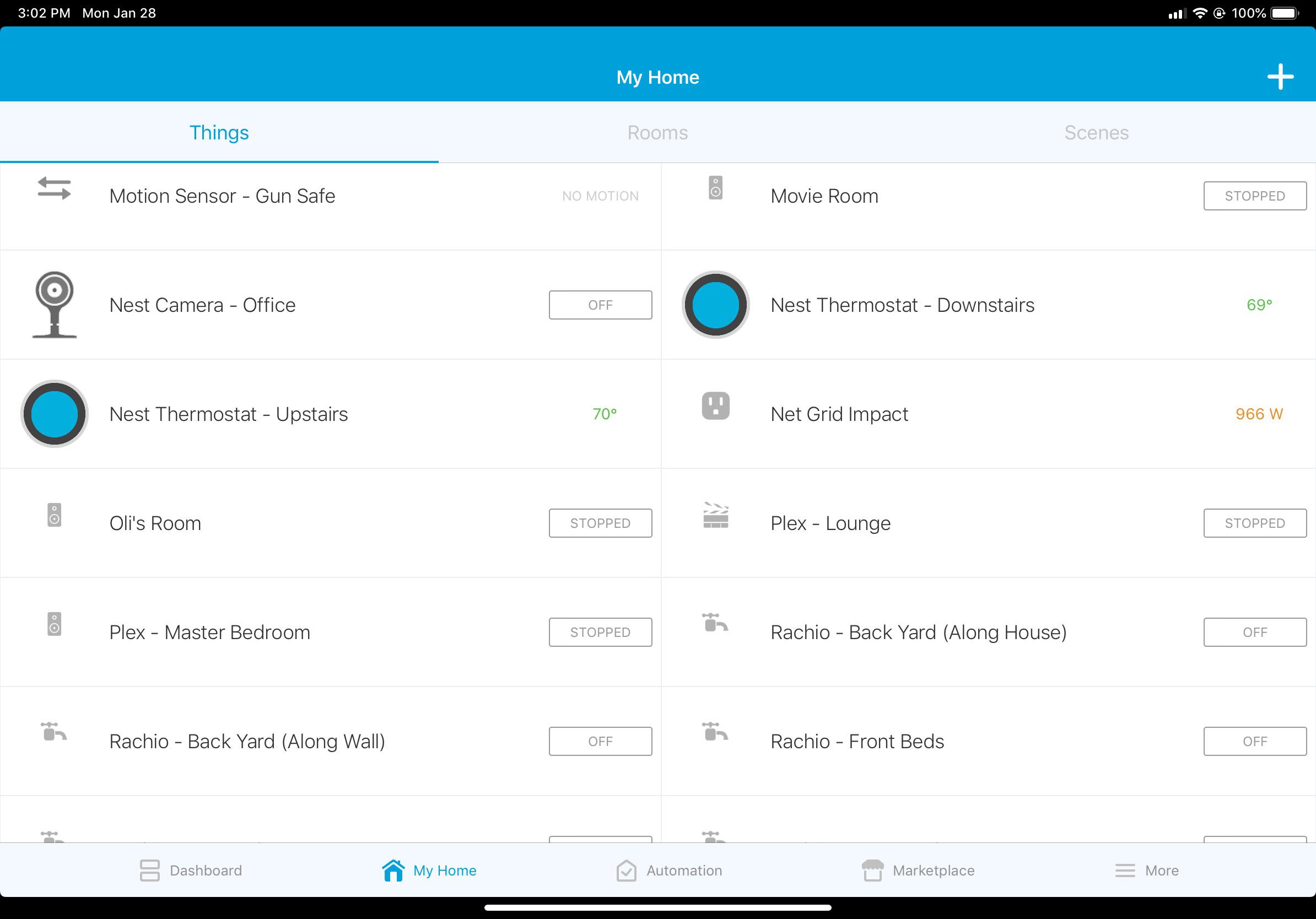Open Nest Thermostat - Upstairs device name
This screenshot has width=1316, height=919.
coord(229,414)
